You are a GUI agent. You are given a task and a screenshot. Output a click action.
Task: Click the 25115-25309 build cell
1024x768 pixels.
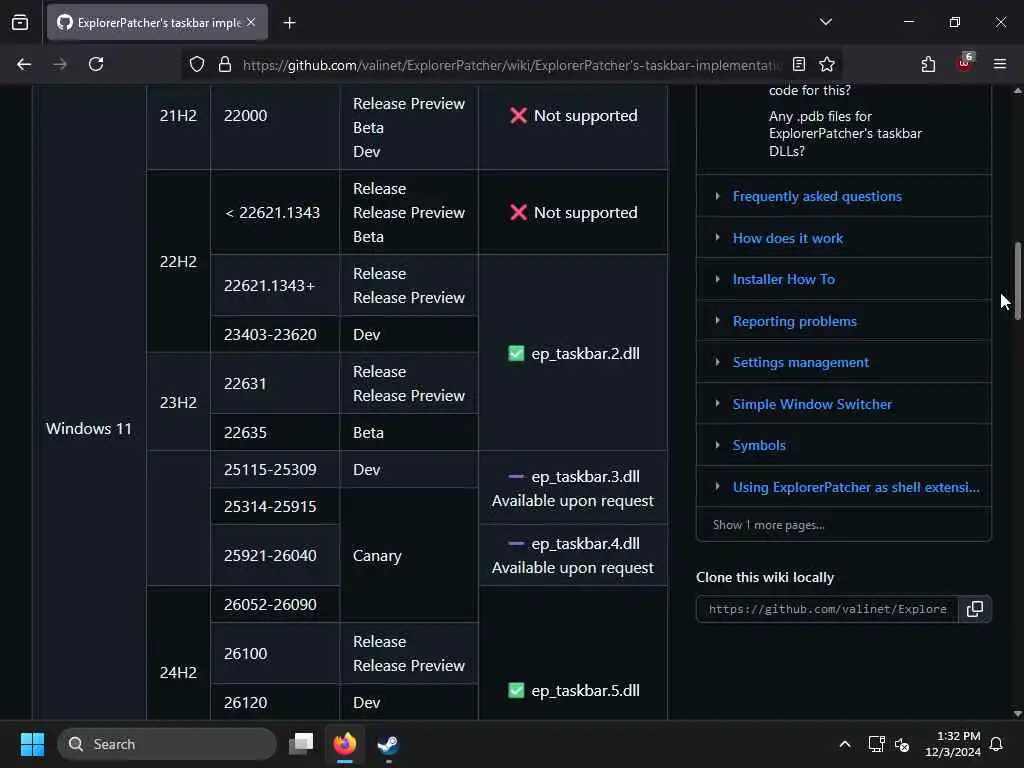275,469
